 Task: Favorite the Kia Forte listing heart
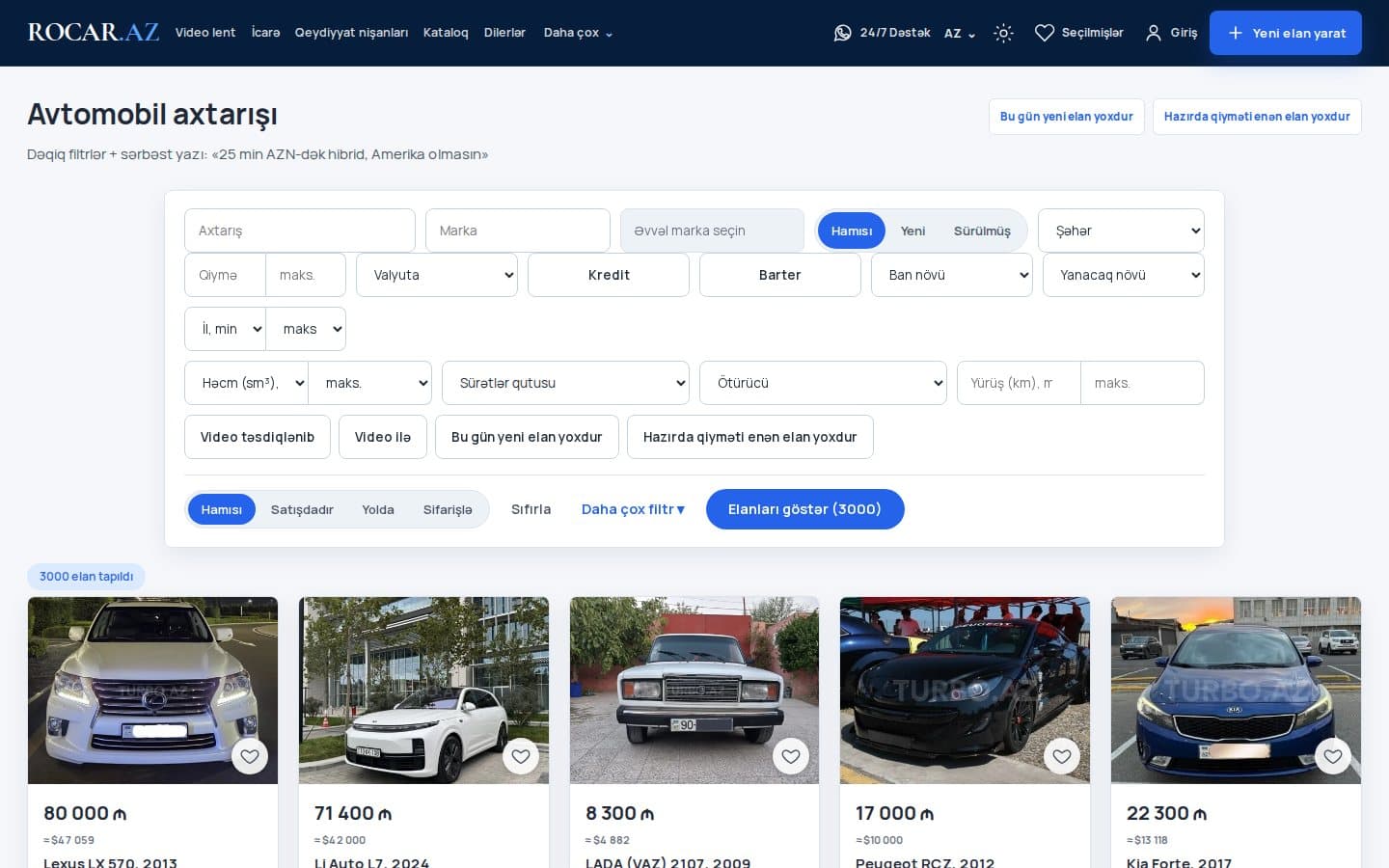(1333, 756)
